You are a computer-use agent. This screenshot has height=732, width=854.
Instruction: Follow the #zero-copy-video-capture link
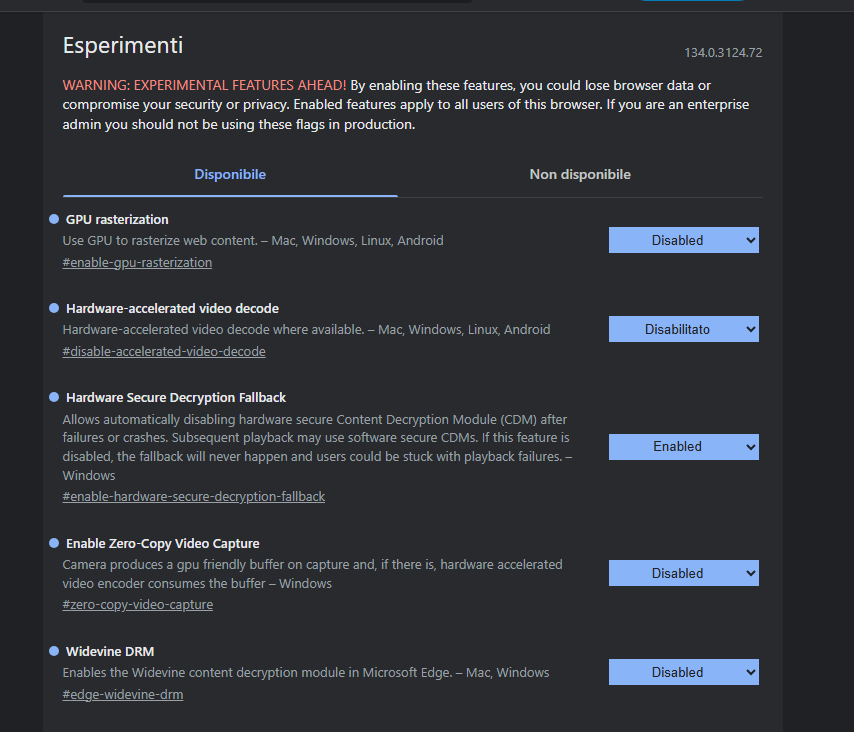point(138,605)
